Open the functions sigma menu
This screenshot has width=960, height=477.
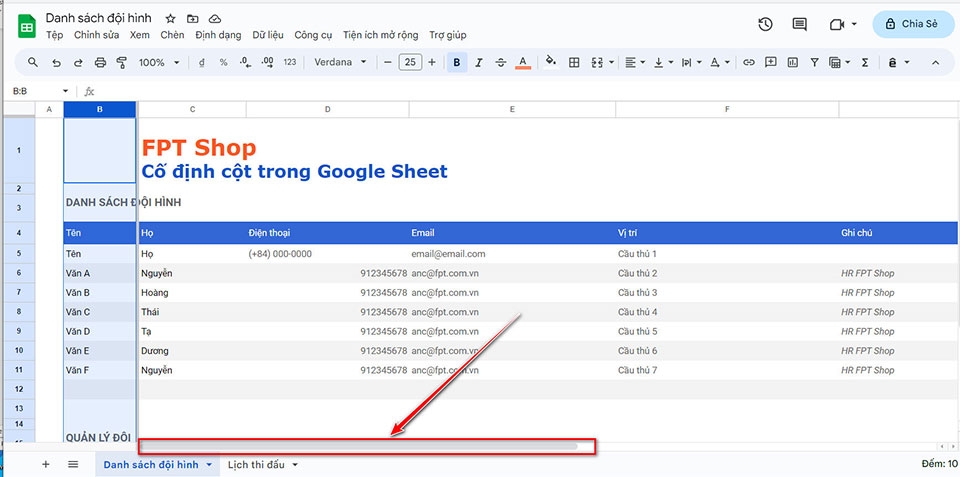pyautogui.click(x=865, y=62)
